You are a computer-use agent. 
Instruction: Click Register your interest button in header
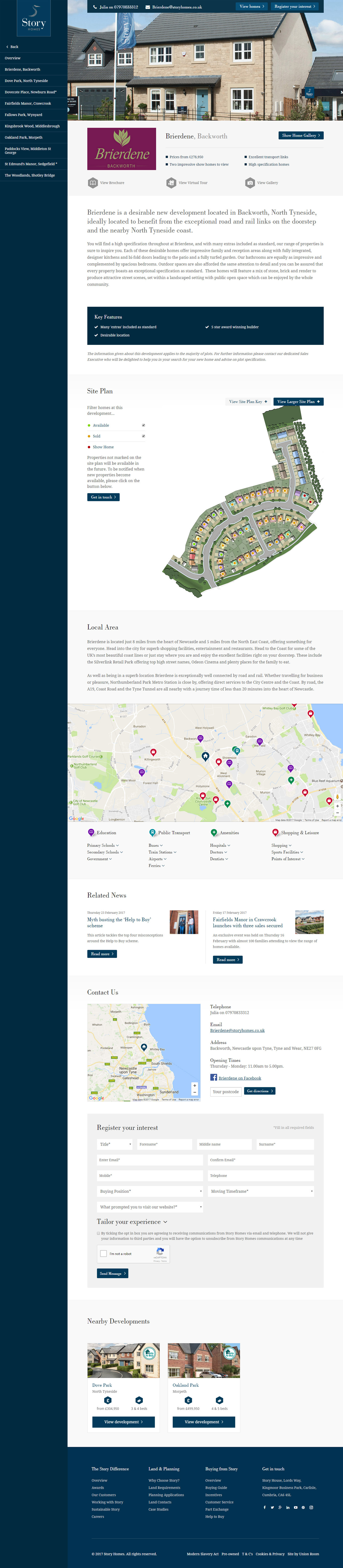click(295, 7)
